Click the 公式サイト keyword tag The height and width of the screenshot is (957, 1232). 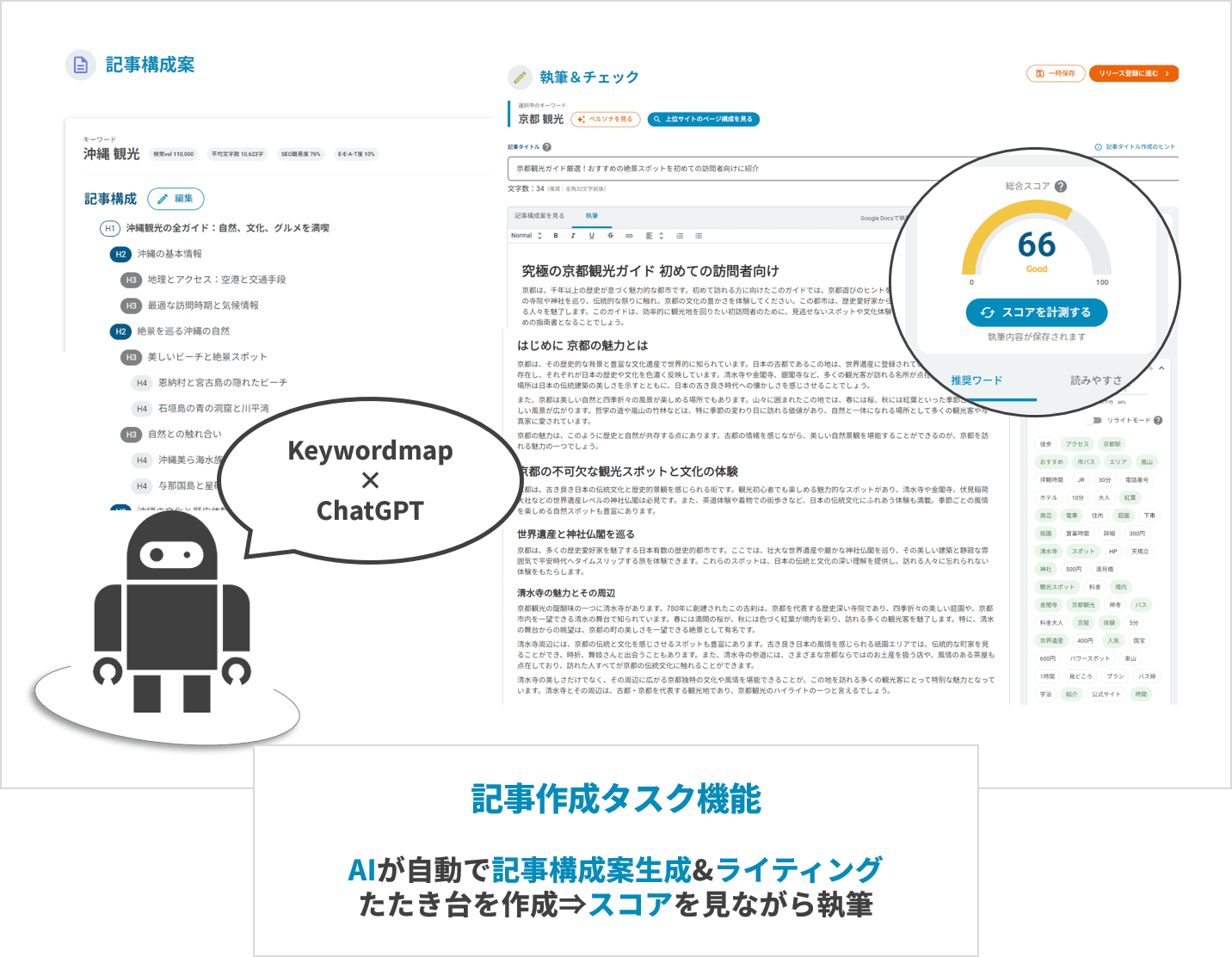point(1106,695)
